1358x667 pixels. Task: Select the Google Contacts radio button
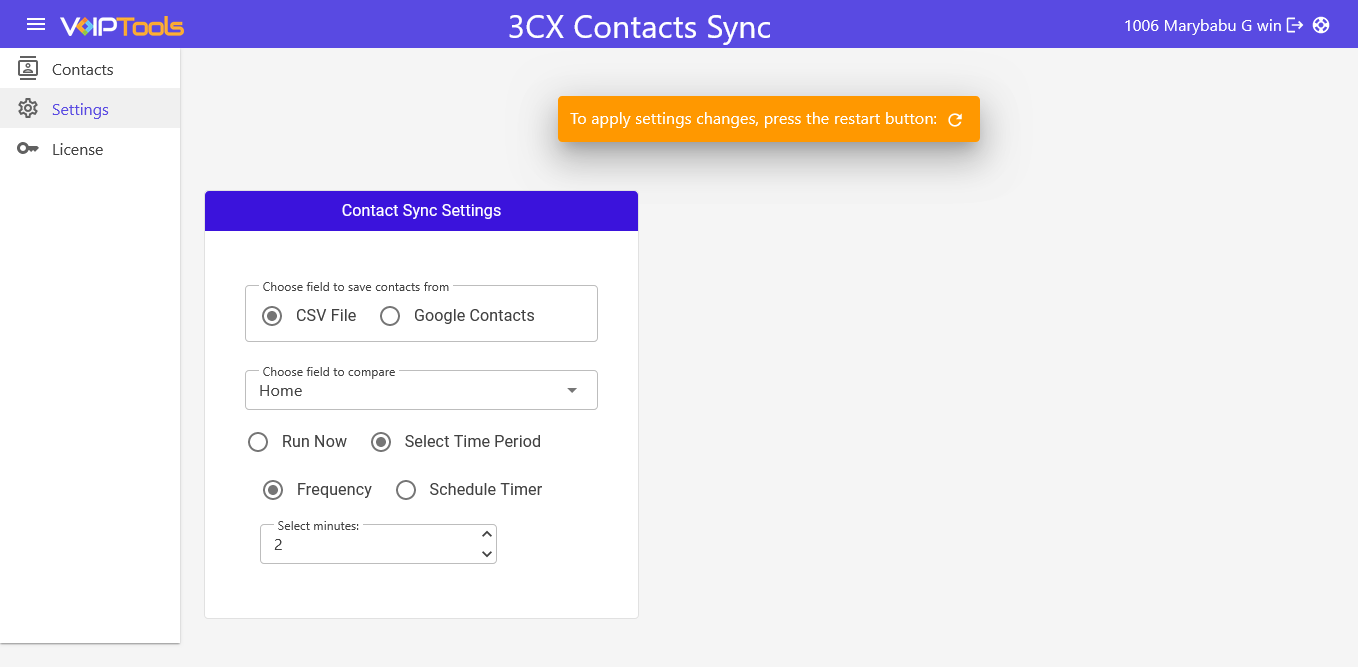click(x=390, y=315)
